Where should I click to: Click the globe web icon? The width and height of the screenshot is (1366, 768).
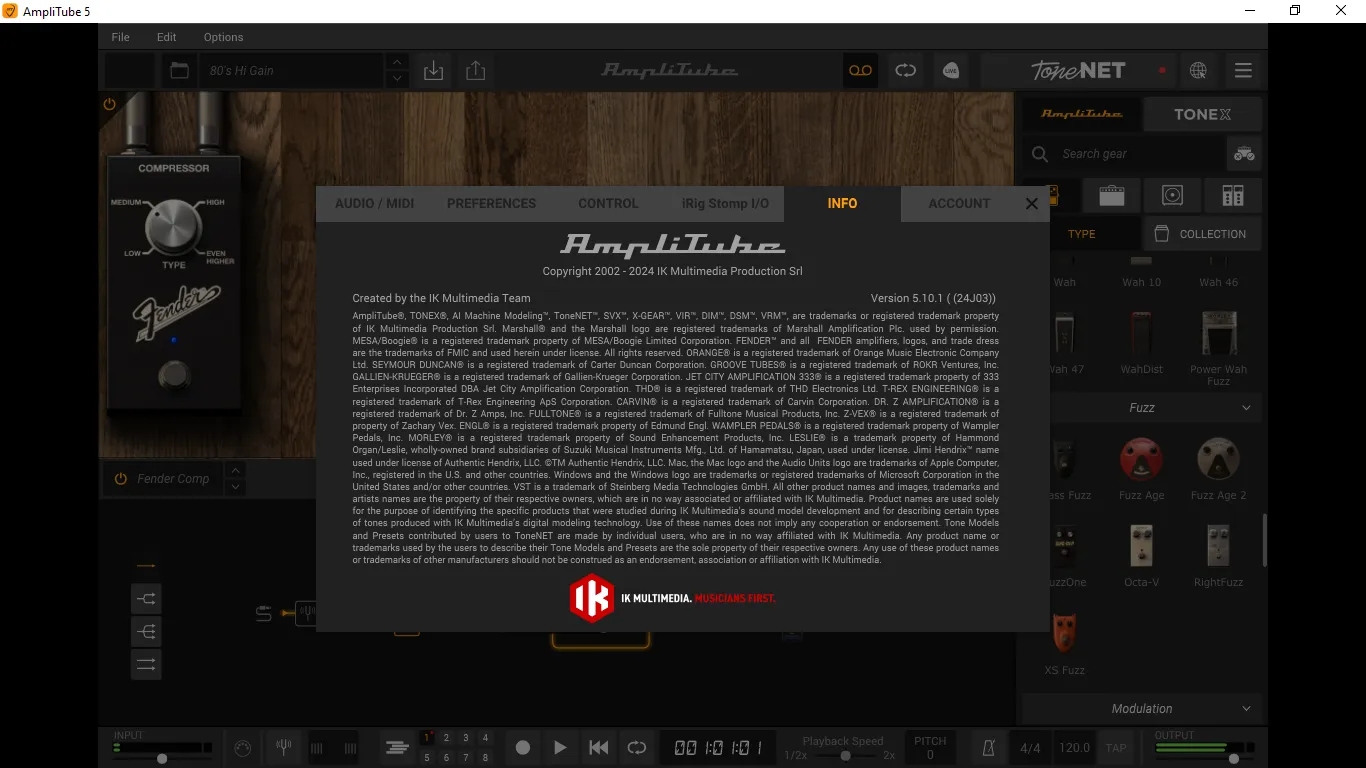coord(1198,70)
